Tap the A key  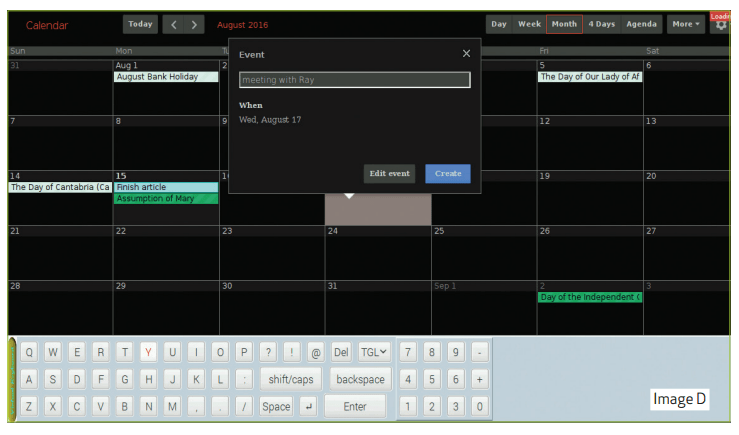coord(29,379)
